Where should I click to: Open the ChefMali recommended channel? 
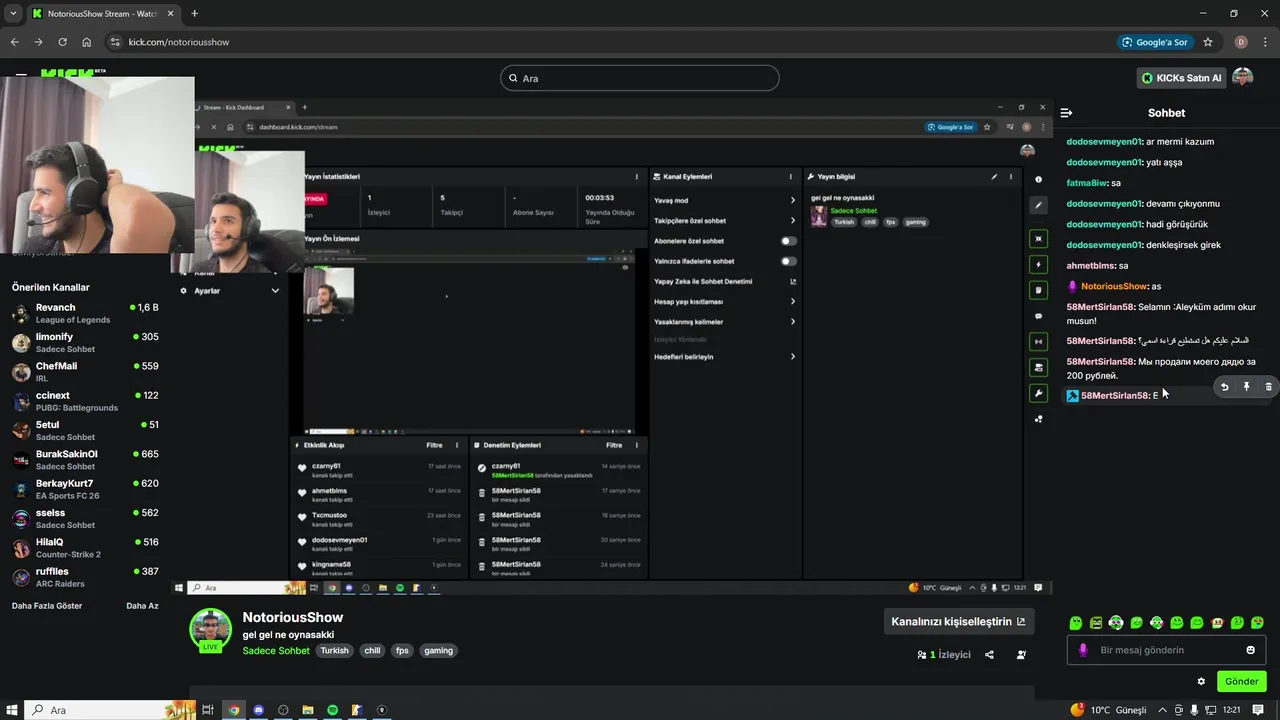click(x=85, y=372)
